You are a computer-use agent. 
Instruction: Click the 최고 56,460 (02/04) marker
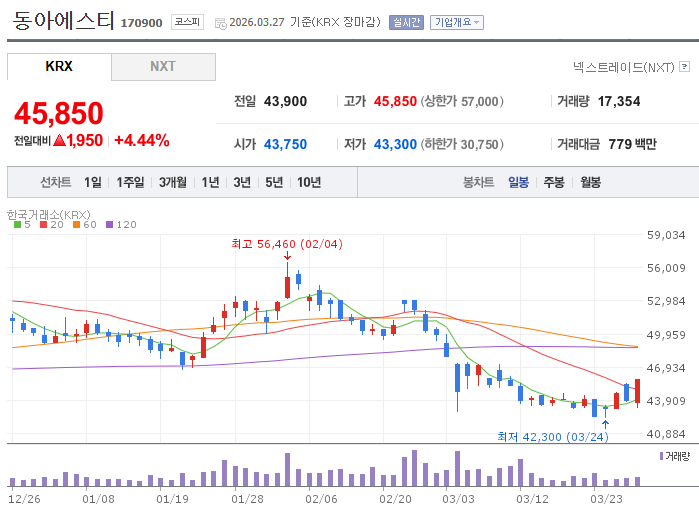[x=287, y=244]
